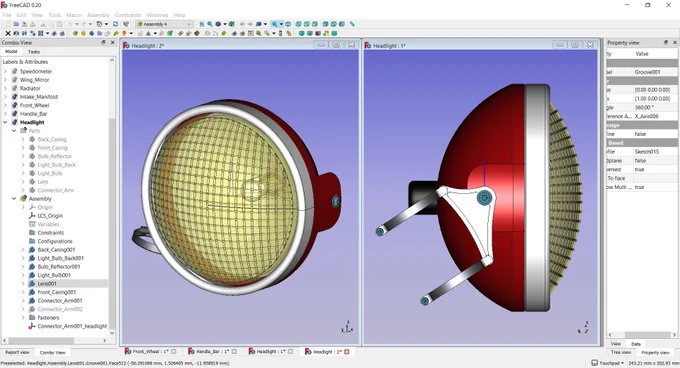Viewport: 680px width, 368px height.
Task: Switch to the Tree view tab
Action: pyautogui.click(x=621, y=352)
